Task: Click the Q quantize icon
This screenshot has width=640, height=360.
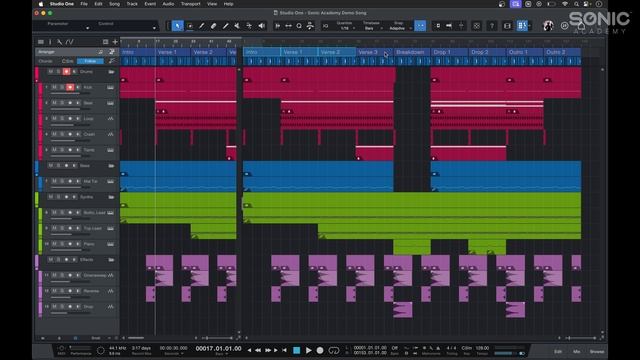Action: [325, 26]
